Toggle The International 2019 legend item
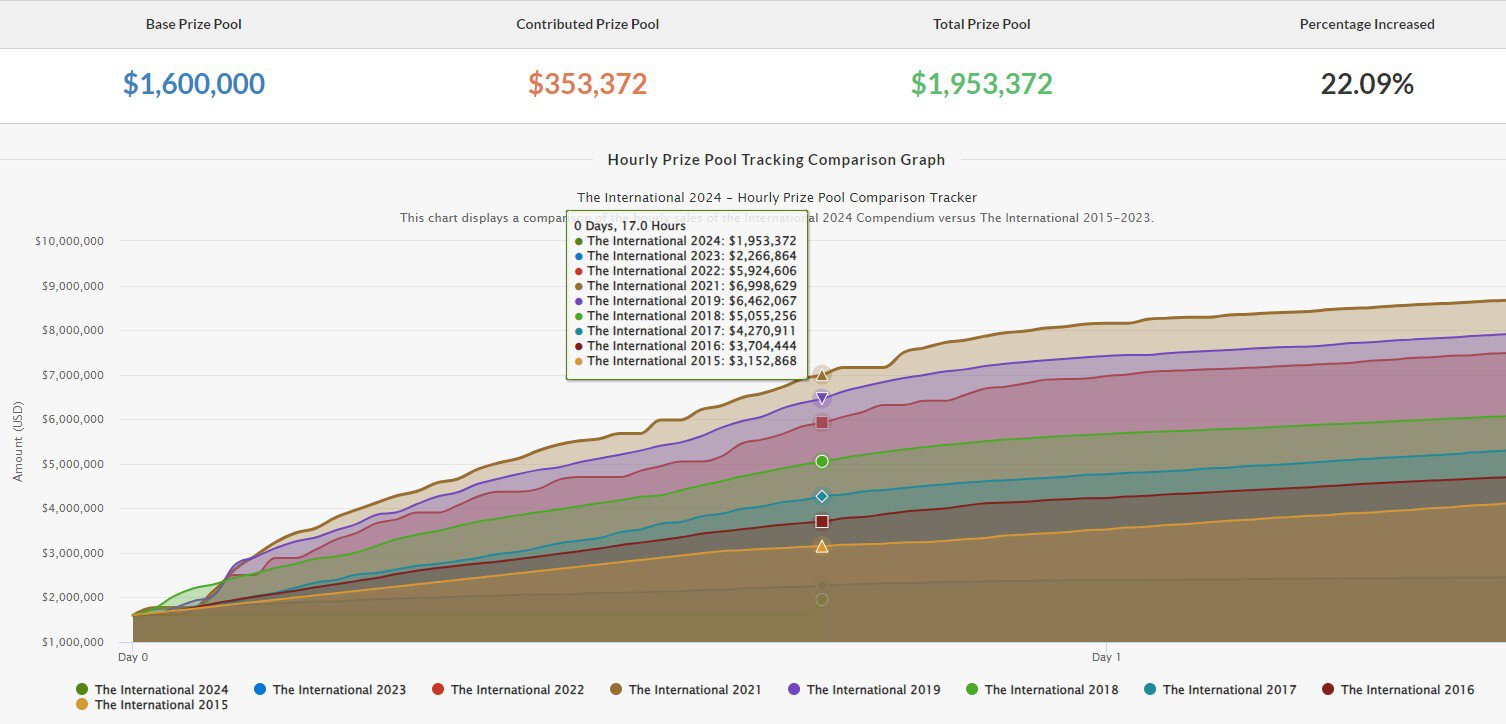Viewport: 1506px width, 724px height. click(864, 690)
